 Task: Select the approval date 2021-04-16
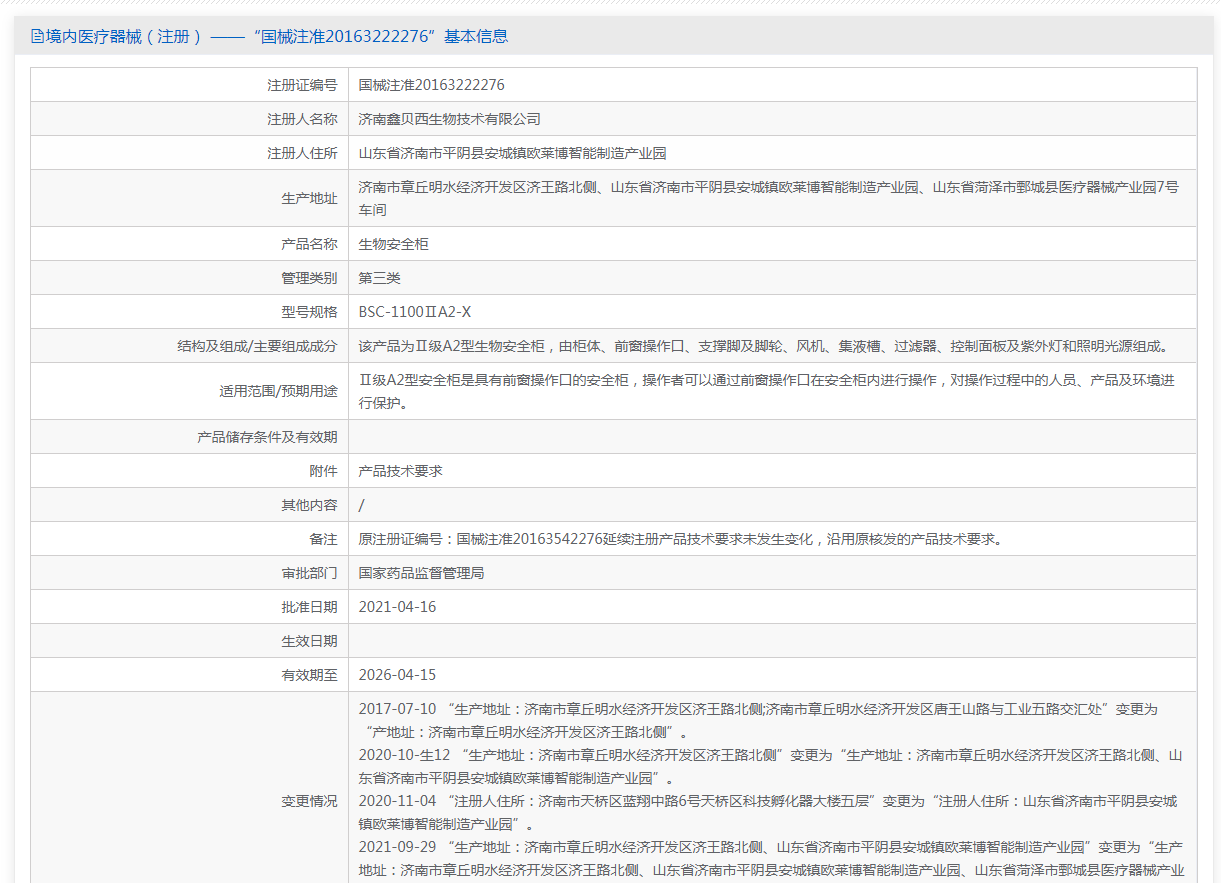coord(397,607)
